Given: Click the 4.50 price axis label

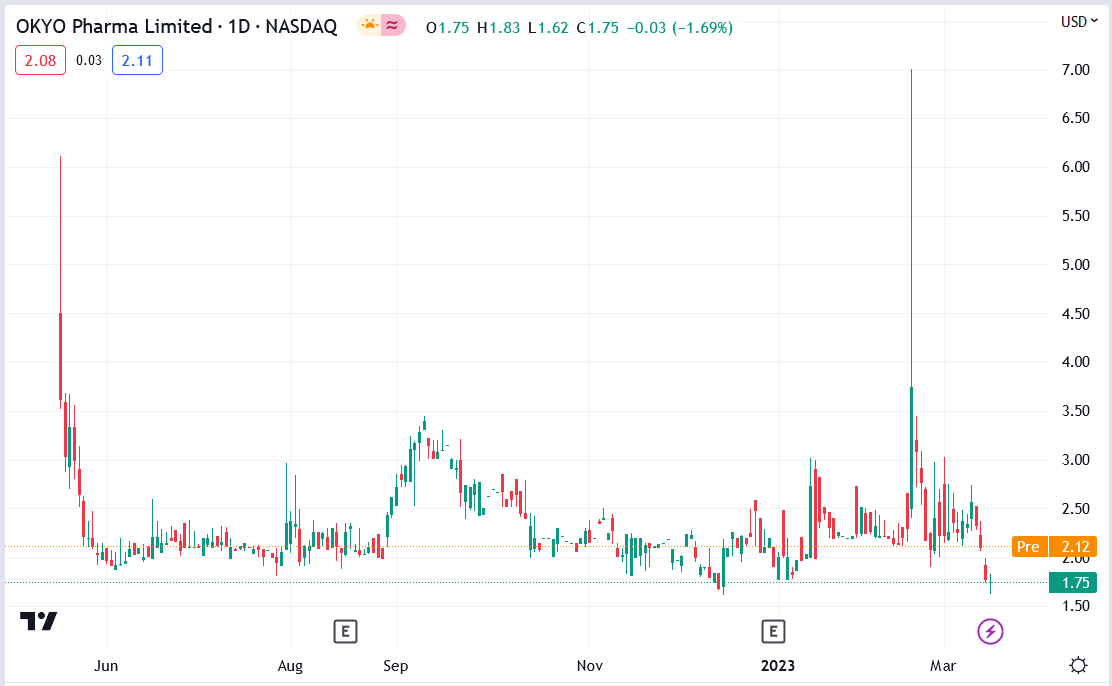Looking at the screenshot, I should coord(1075,314).
